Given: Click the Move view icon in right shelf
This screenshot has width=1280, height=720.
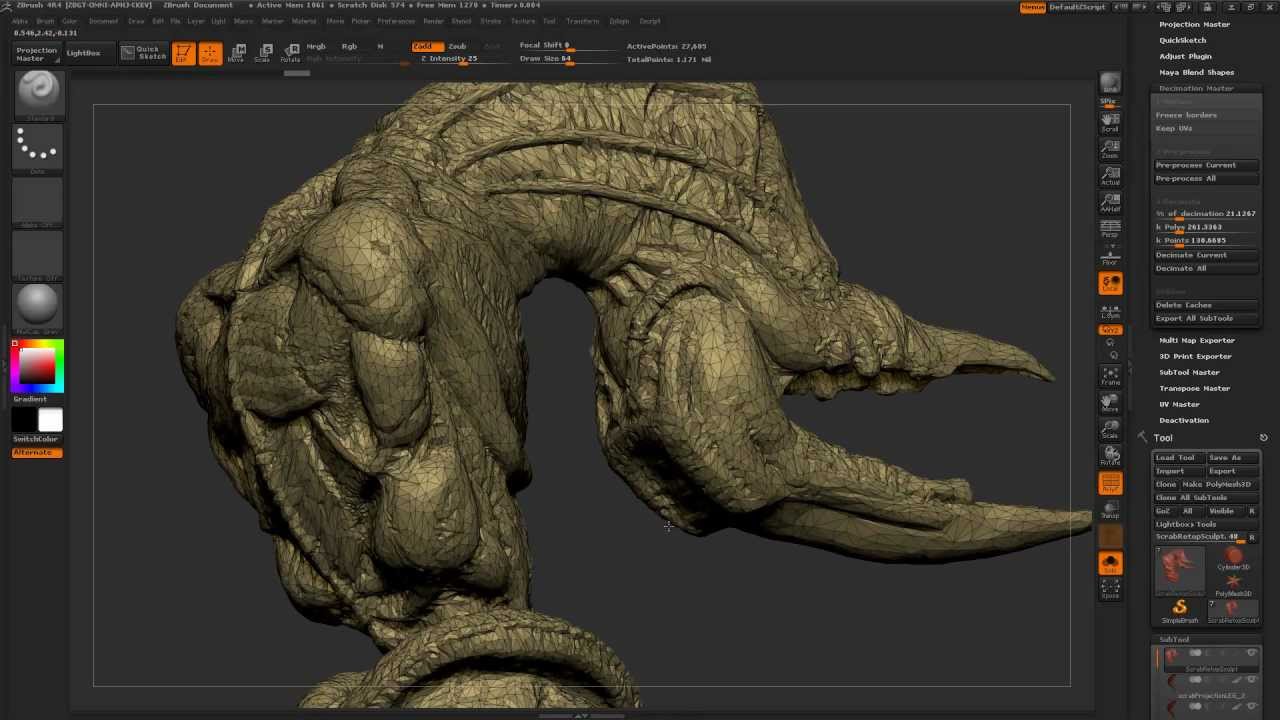Looking at the screenshot, I should point(1110,403).
